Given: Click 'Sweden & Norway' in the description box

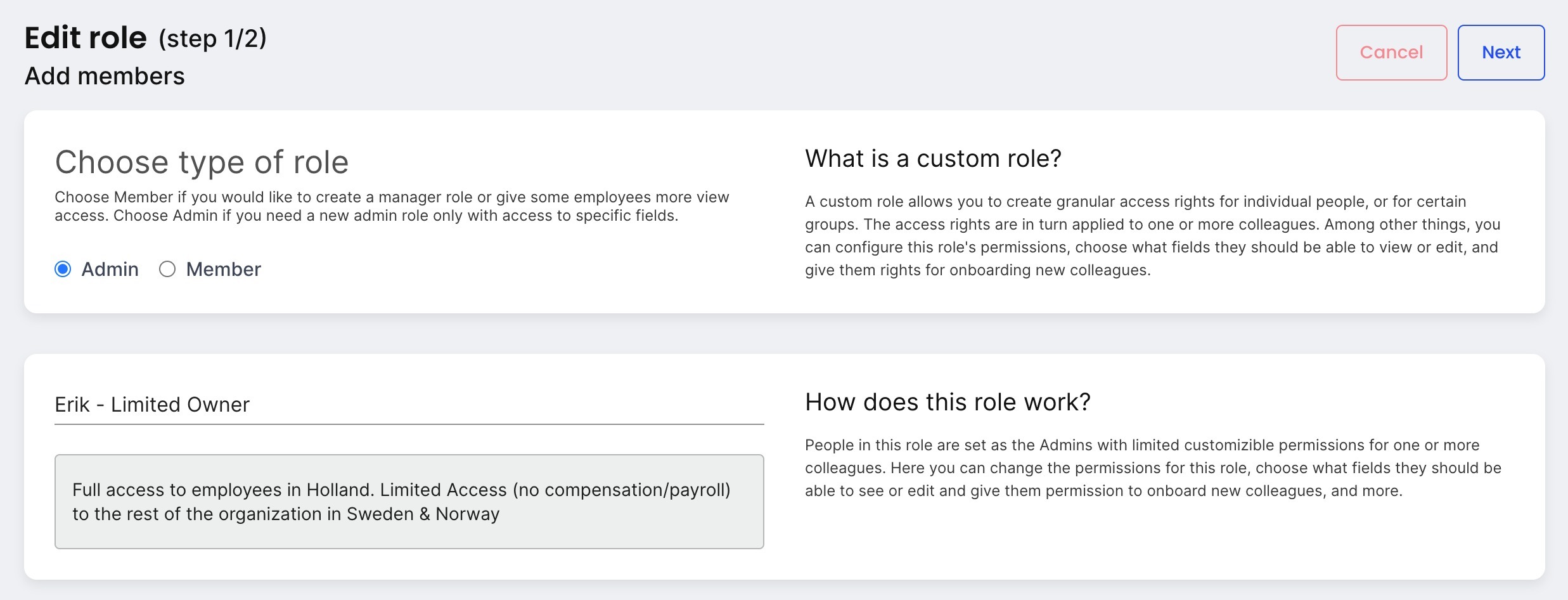Looking at the screenshot, I should coord(423,514).
